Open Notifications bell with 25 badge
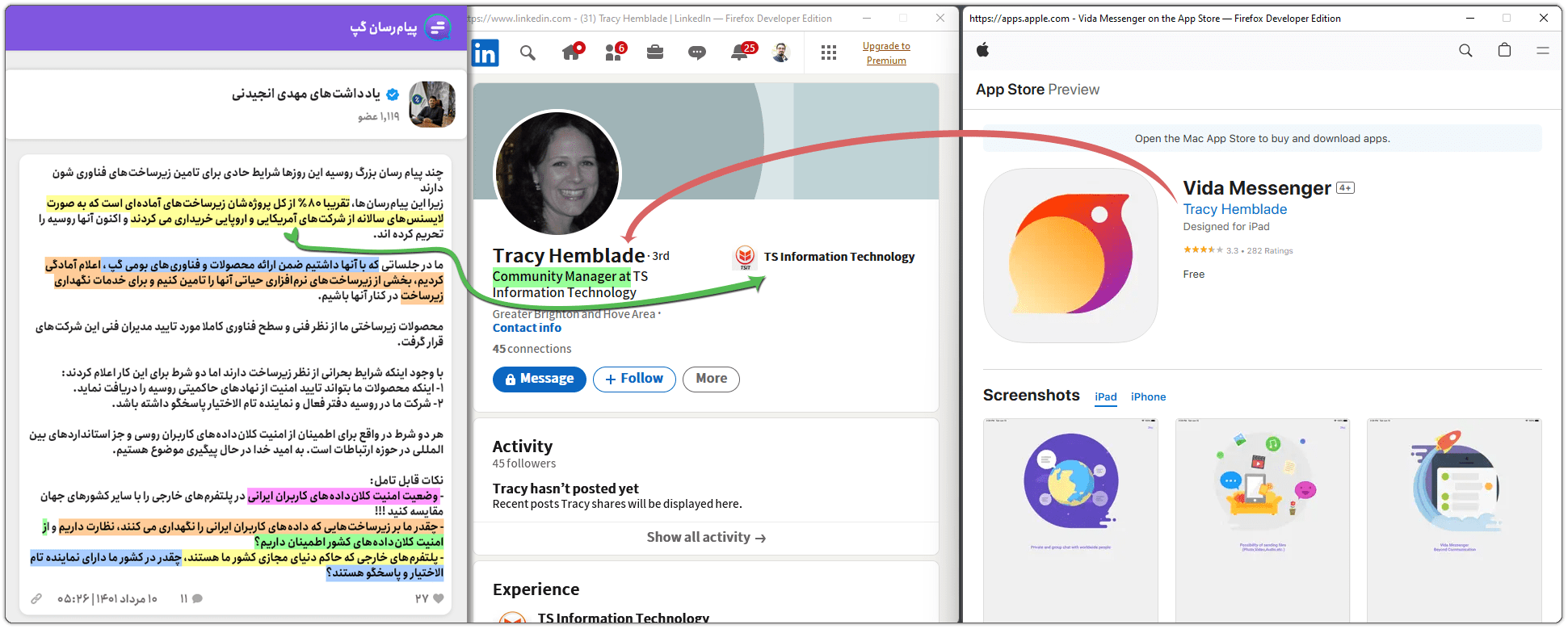 (740, 53)
